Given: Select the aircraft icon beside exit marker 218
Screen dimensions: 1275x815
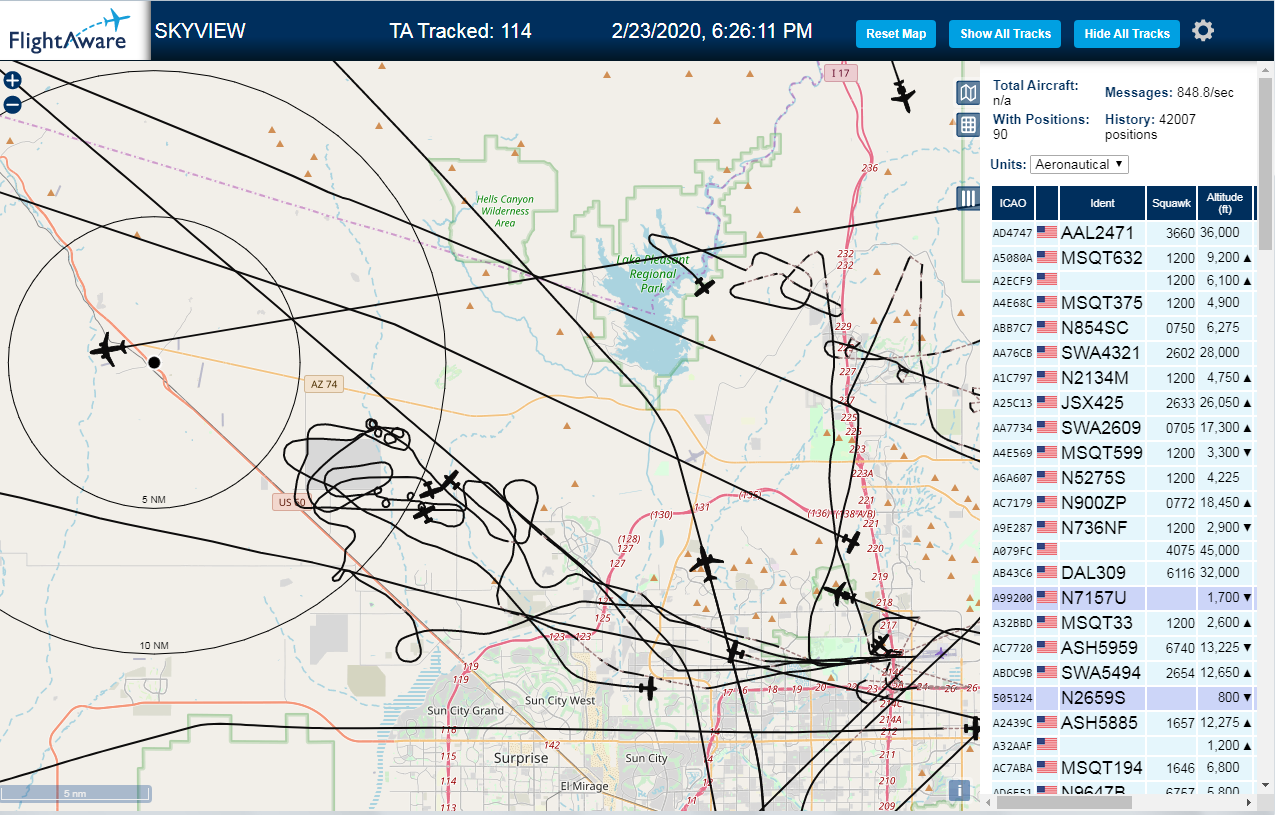Looking at the screenshot, I should tap(840, 593).
